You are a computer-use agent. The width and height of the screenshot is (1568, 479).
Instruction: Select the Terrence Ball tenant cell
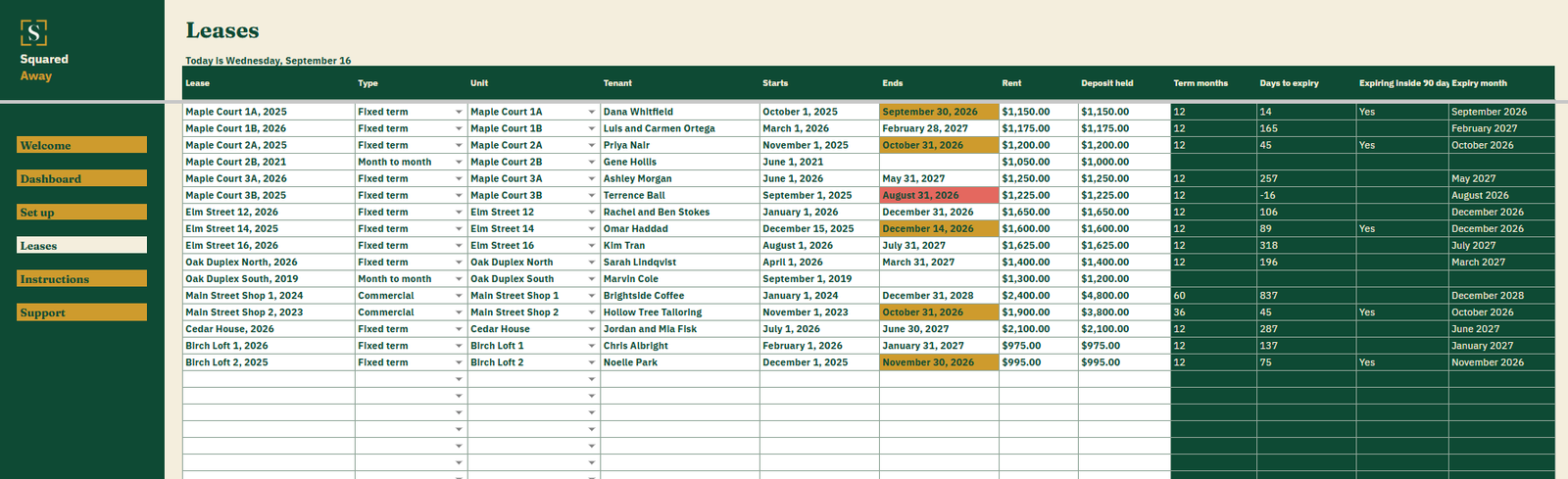tap(680, 195)
